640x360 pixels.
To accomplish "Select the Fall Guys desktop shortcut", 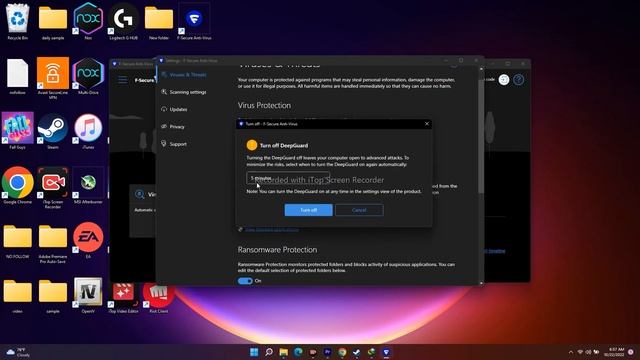I will tap(18, 131).
